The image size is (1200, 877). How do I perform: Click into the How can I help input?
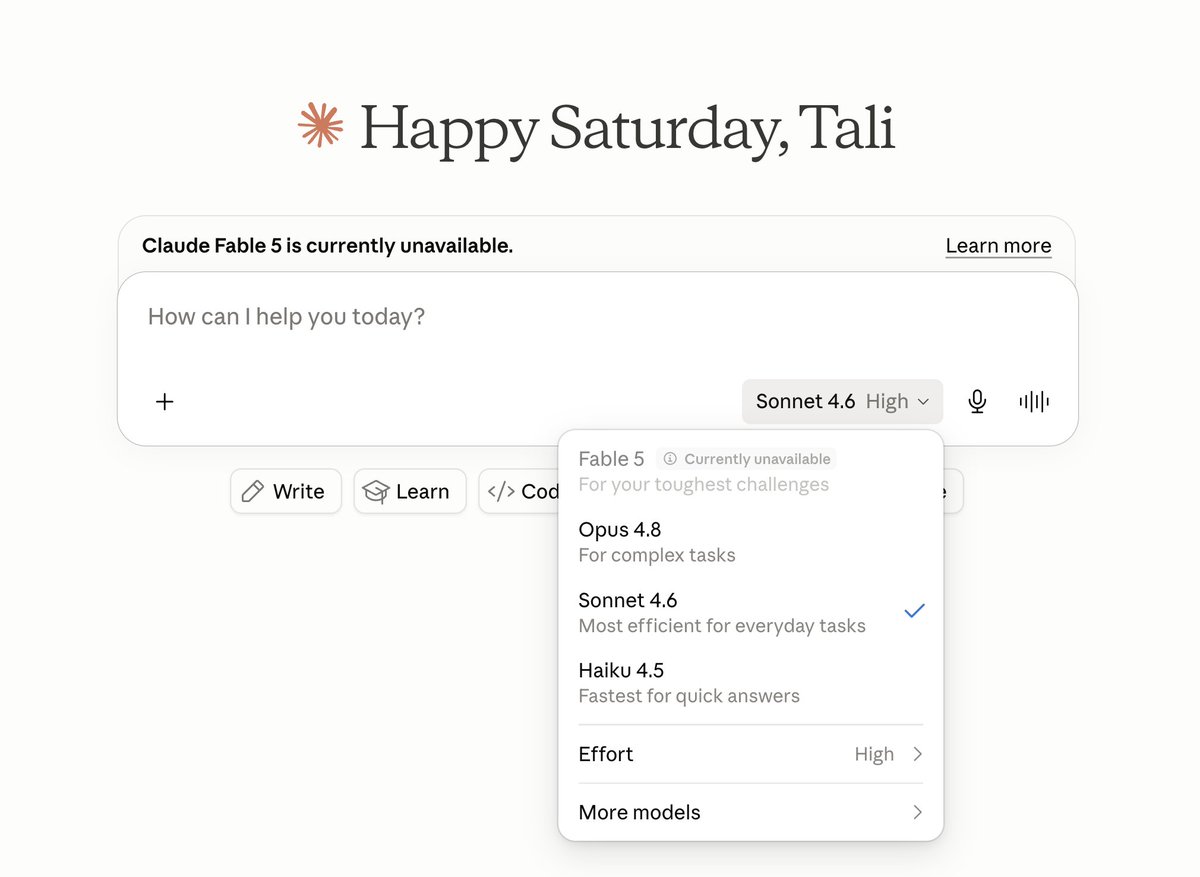click(x=598, y=317)
